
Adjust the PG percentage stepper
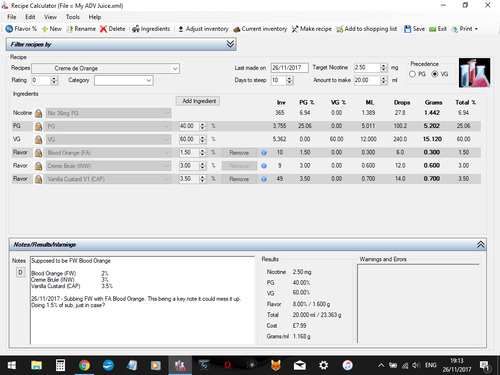click(x=202, y=126)
